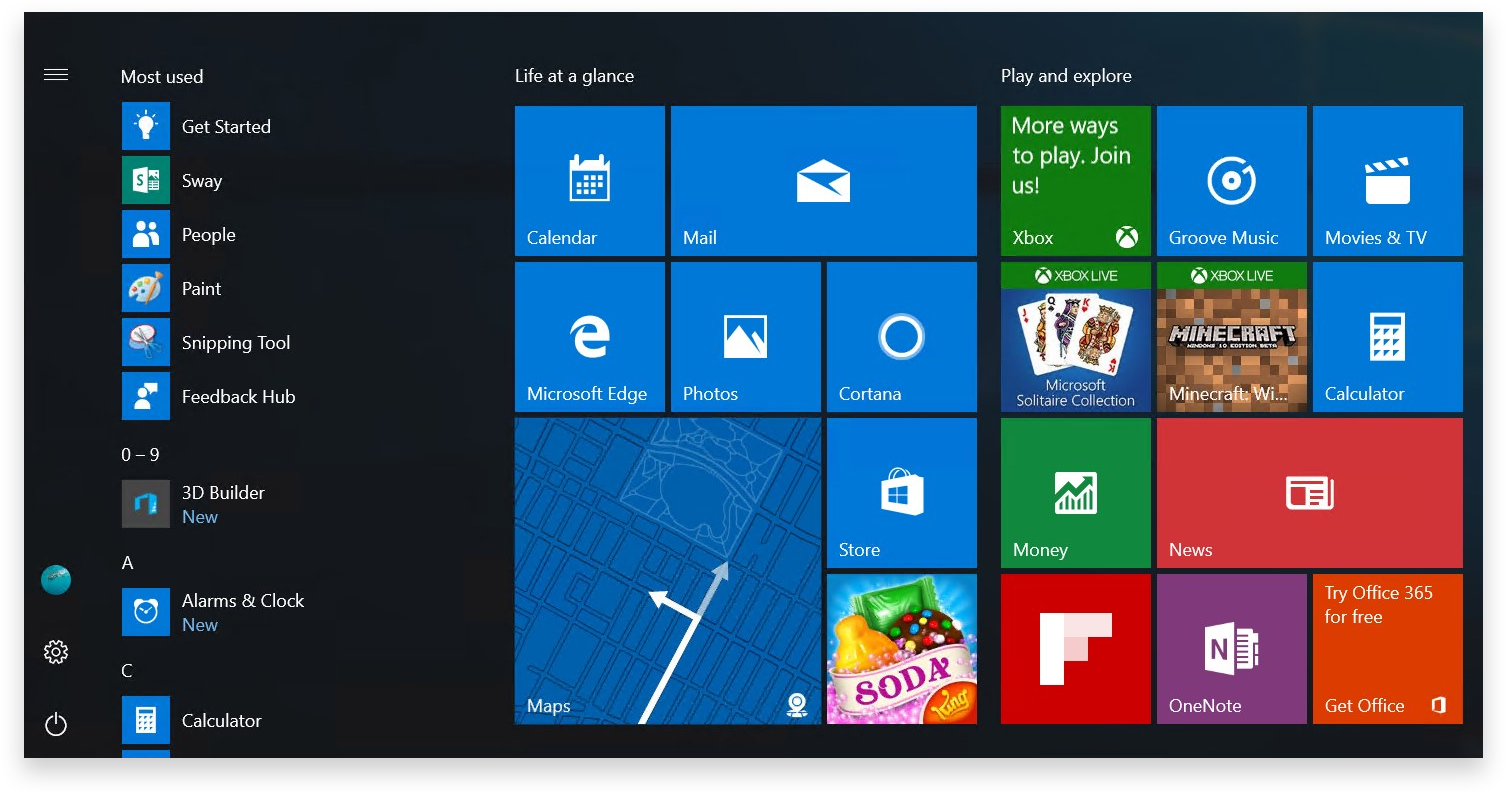Open Calculator tile in Play and explore
This screenshot has height=793, width=1506.
pos(1388,337)
